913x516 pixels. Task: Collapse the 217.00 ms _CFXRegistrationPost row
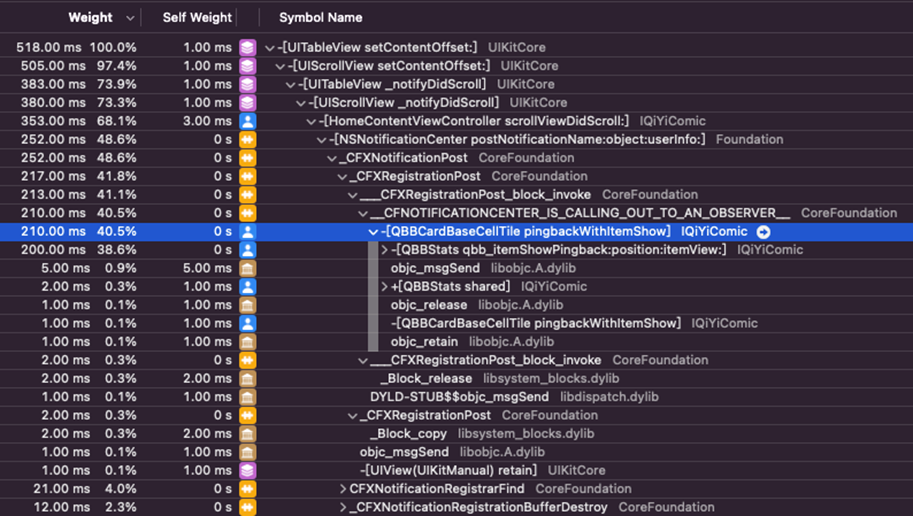click(342, 176)
